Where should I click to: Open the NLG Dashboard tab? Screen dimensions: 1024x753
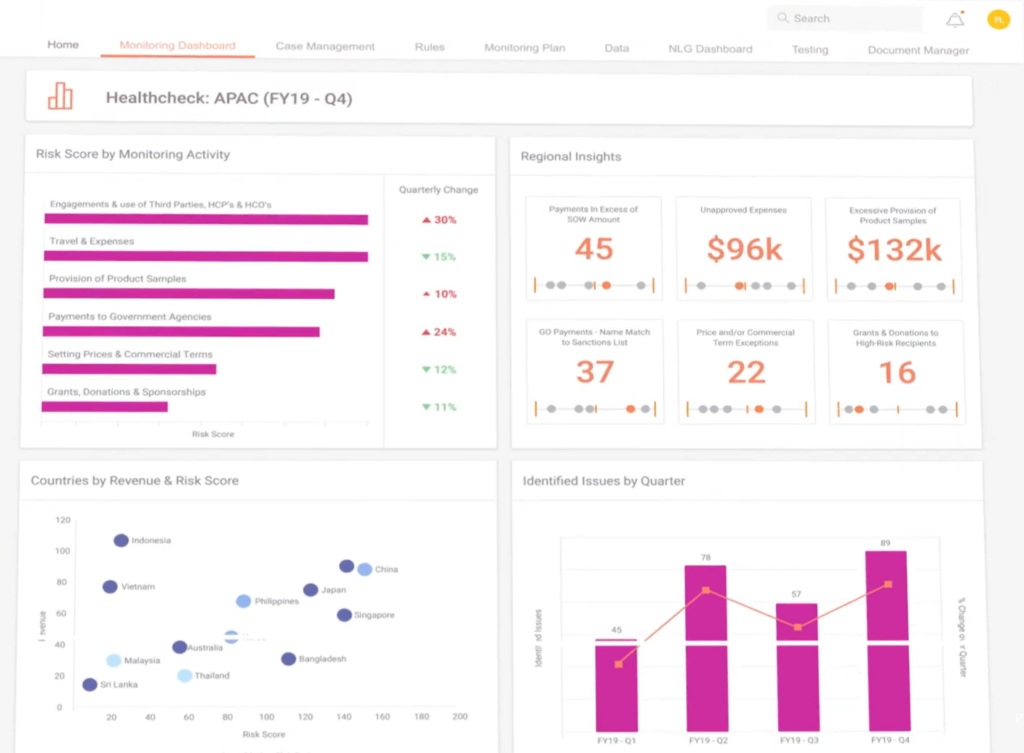click(710, 47)
